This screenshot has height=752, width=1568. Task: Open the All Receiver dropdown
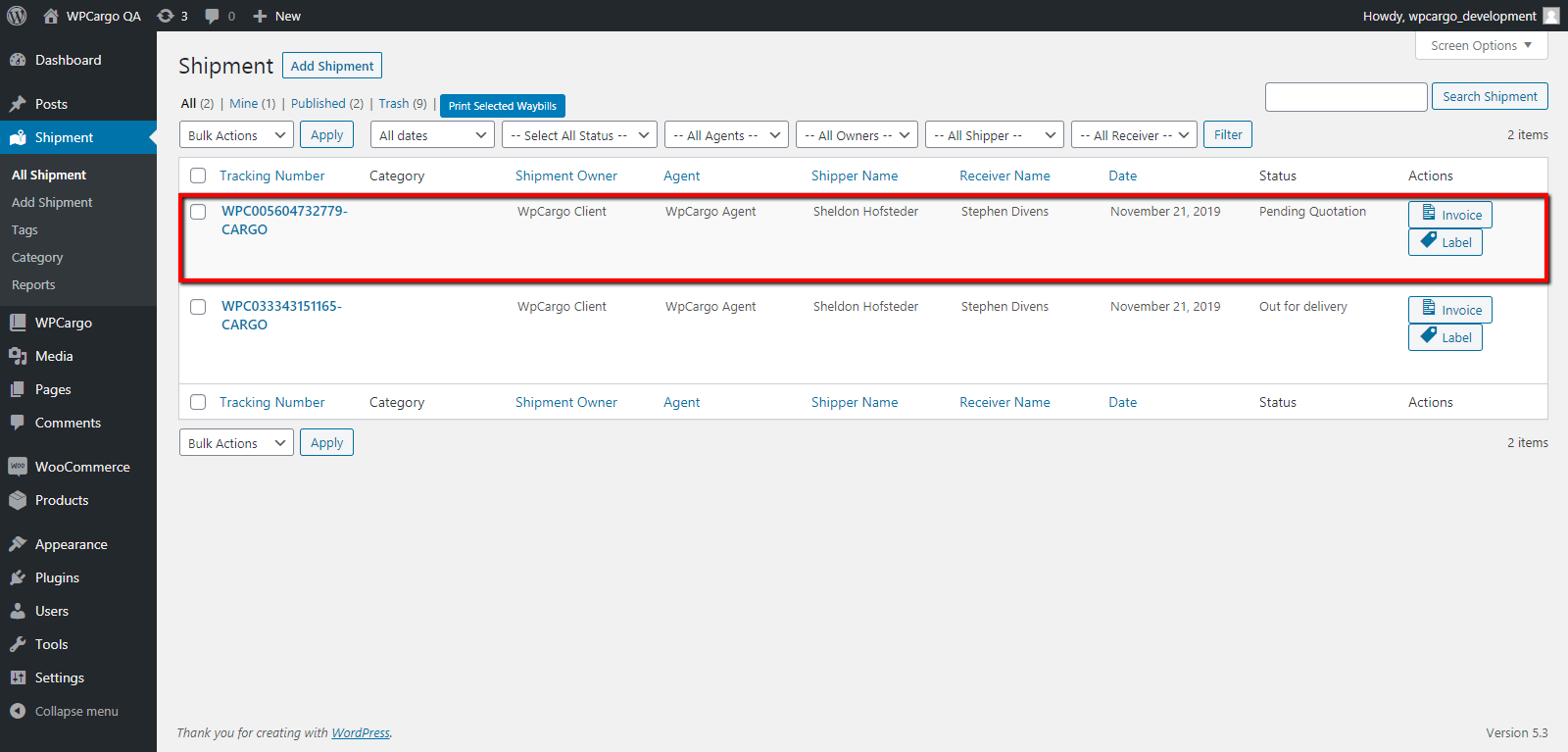1134,135
